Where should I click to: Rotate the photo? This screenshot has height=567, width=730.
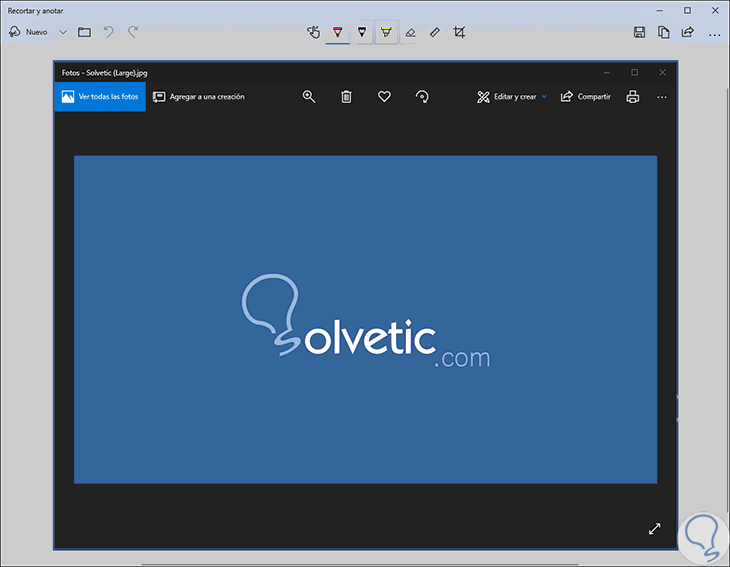click(x=422, y=97)
